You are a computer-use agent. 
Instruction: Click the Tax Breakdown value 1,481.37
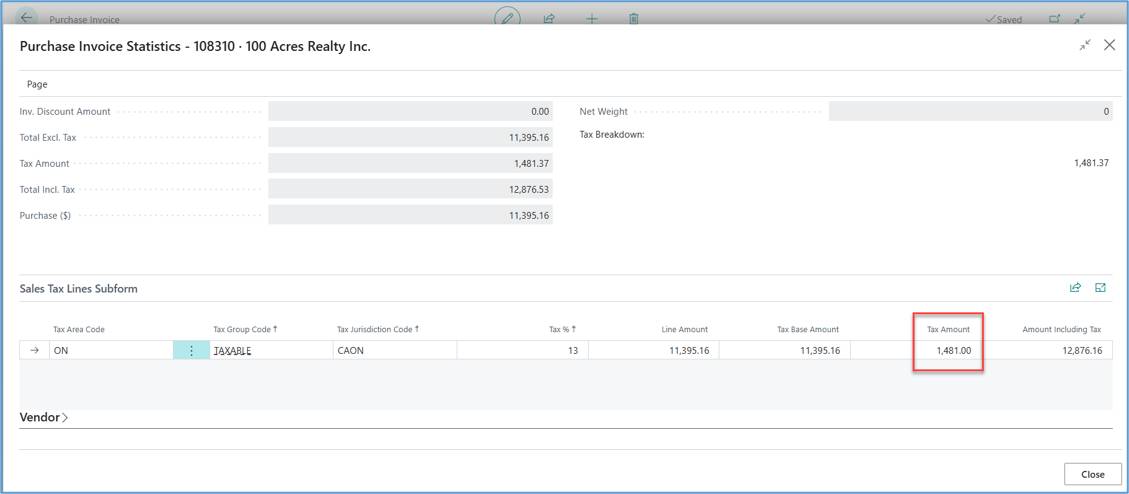(x=1091, y=163)
